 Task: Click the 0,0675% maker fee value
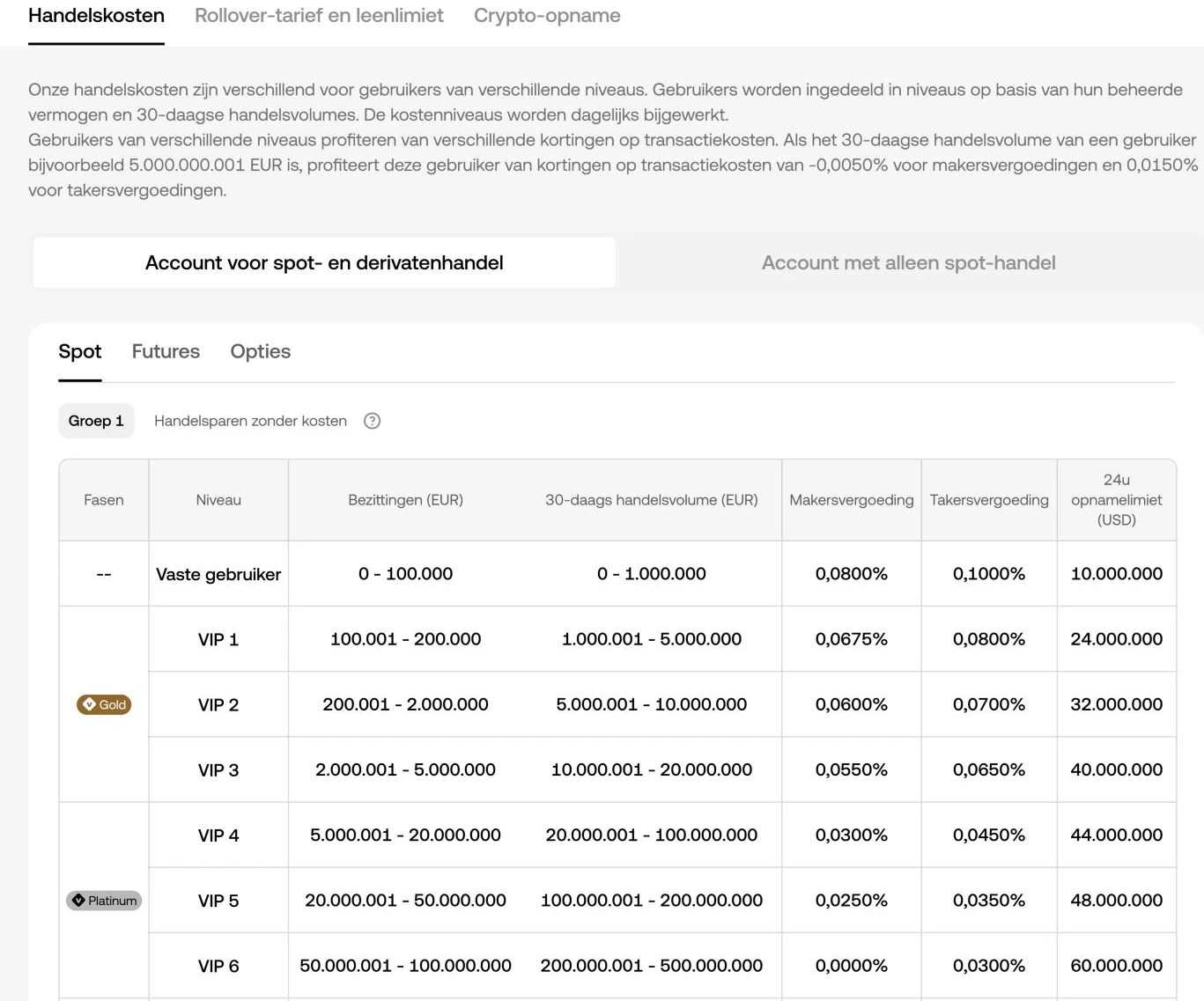click(x=852, y=639)
